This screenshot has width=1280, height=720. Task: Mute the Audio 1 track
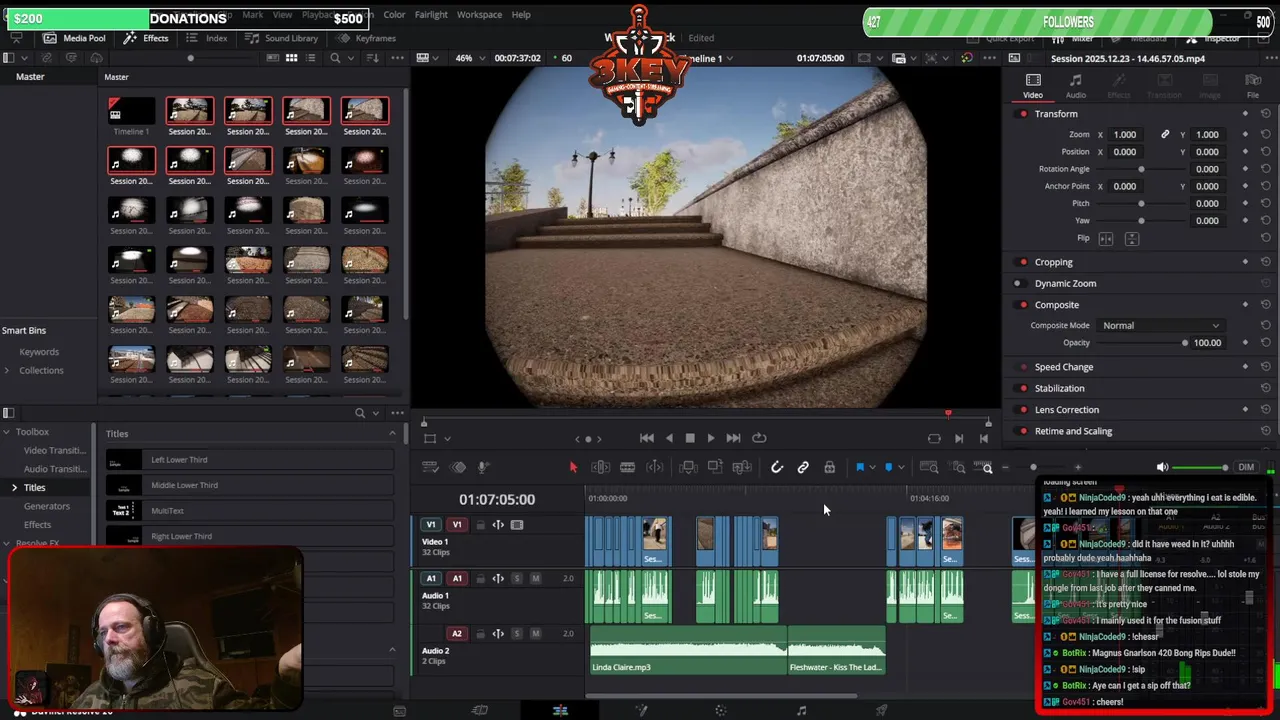click(x=535, y=578)
